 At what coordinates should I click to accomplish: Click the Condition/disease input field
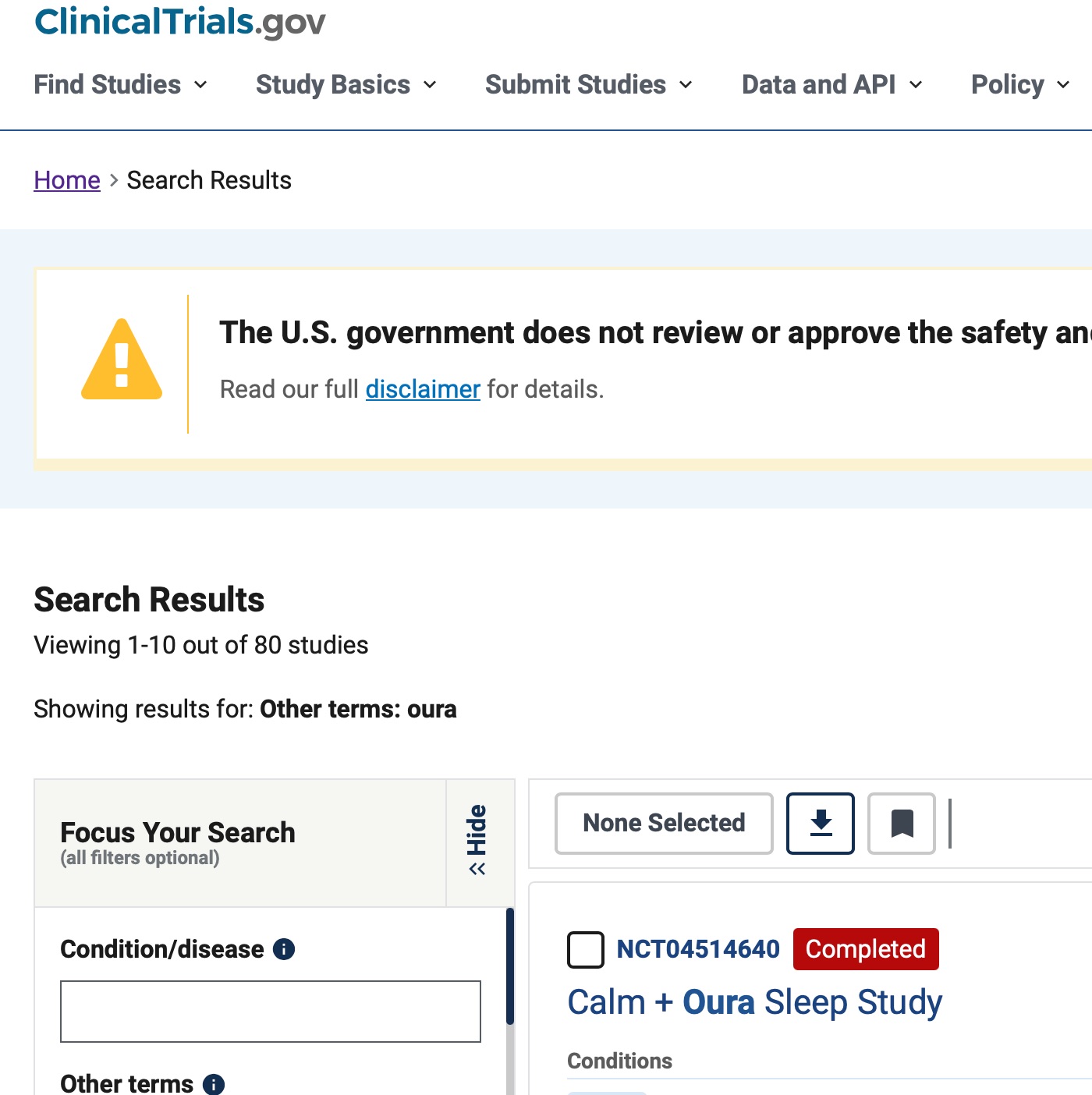click(271, 1012)
